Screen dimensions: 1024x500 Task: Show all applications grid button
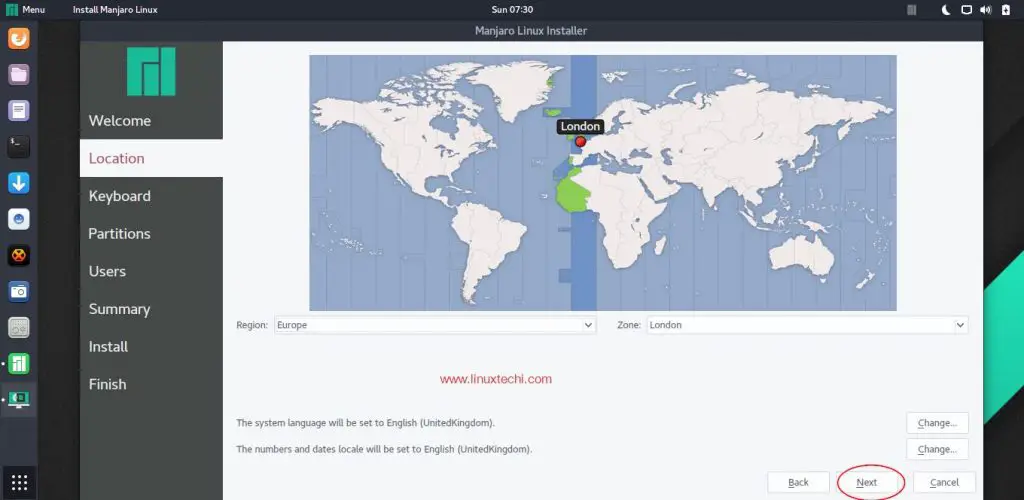pyautogui.click(x=19, y=483)
